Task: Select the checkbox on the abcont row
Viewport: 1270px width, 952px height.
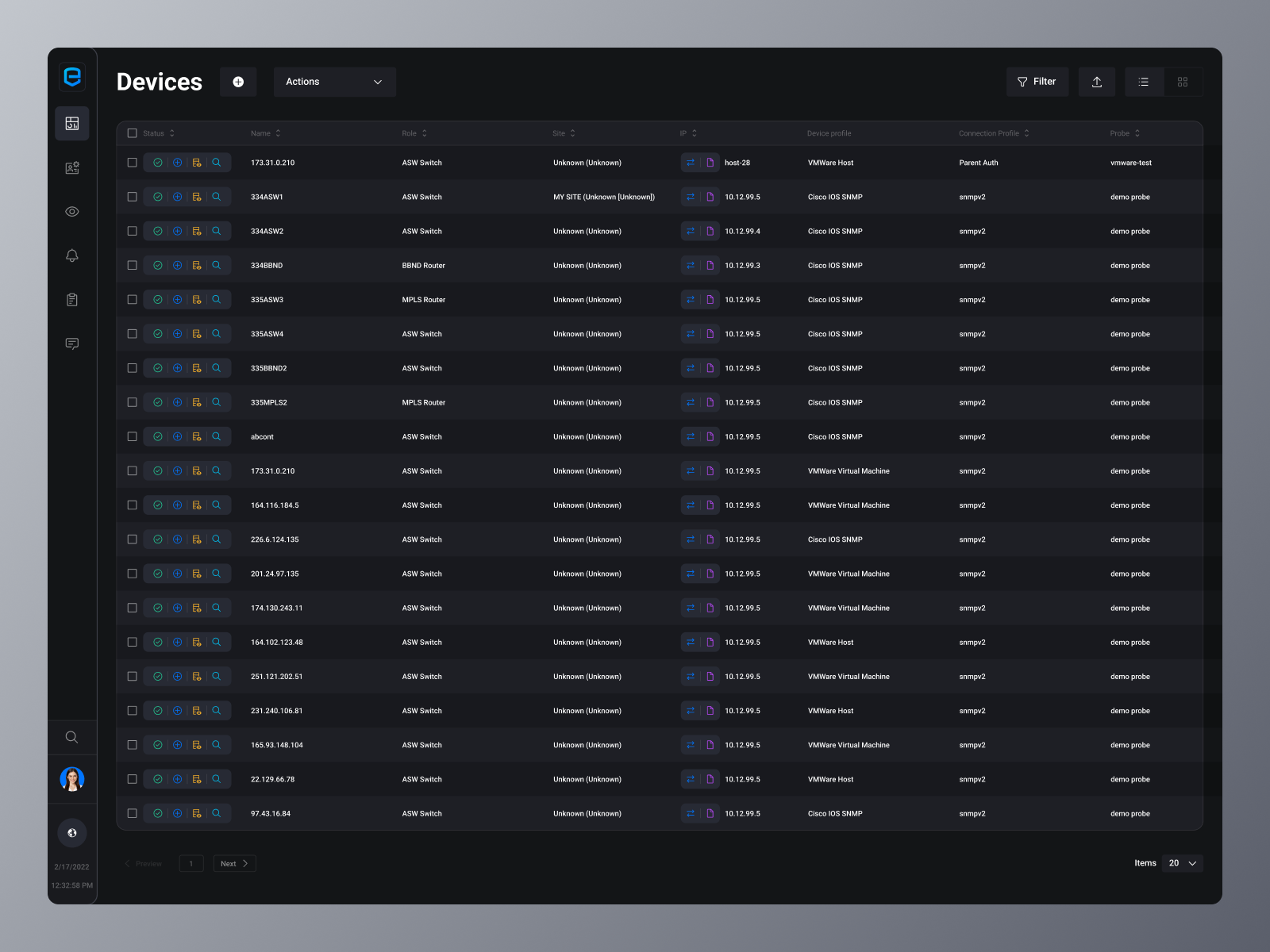Action: (x=133, y=436)
